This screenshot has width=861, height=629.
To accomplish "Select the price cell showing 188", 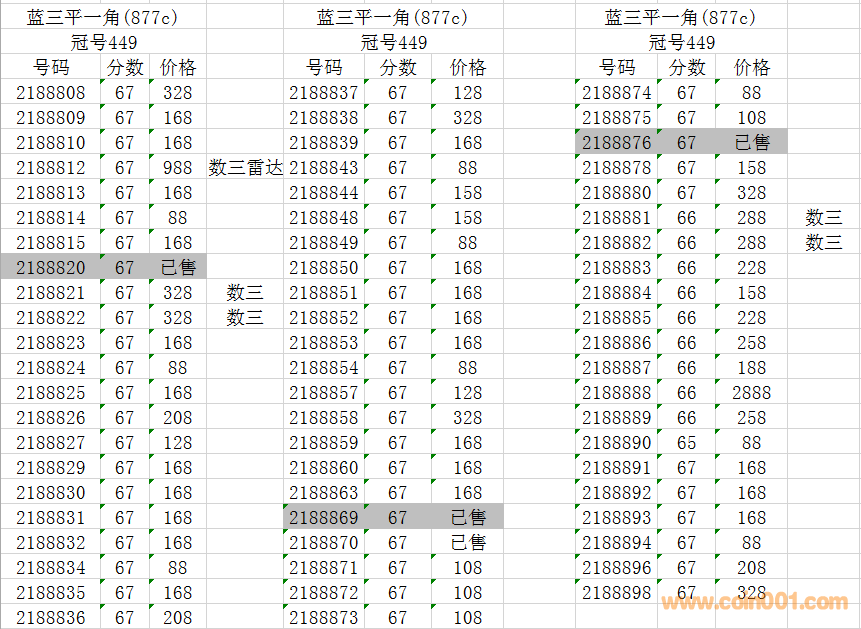I will pyautogui.click(x=751, y=368).
